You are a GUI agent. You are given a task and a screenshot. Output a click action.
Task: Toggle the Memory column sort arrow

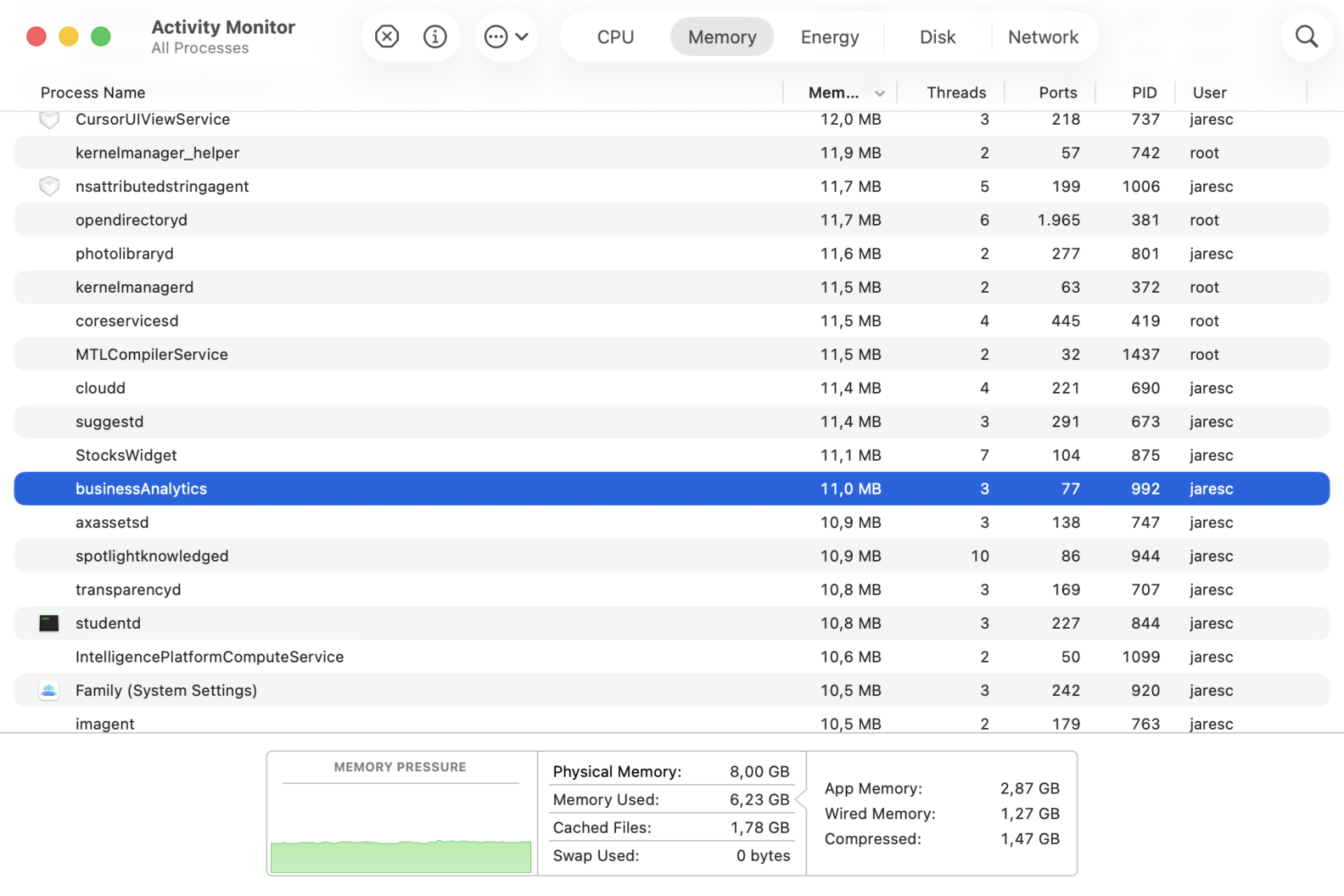click(879, 94)
